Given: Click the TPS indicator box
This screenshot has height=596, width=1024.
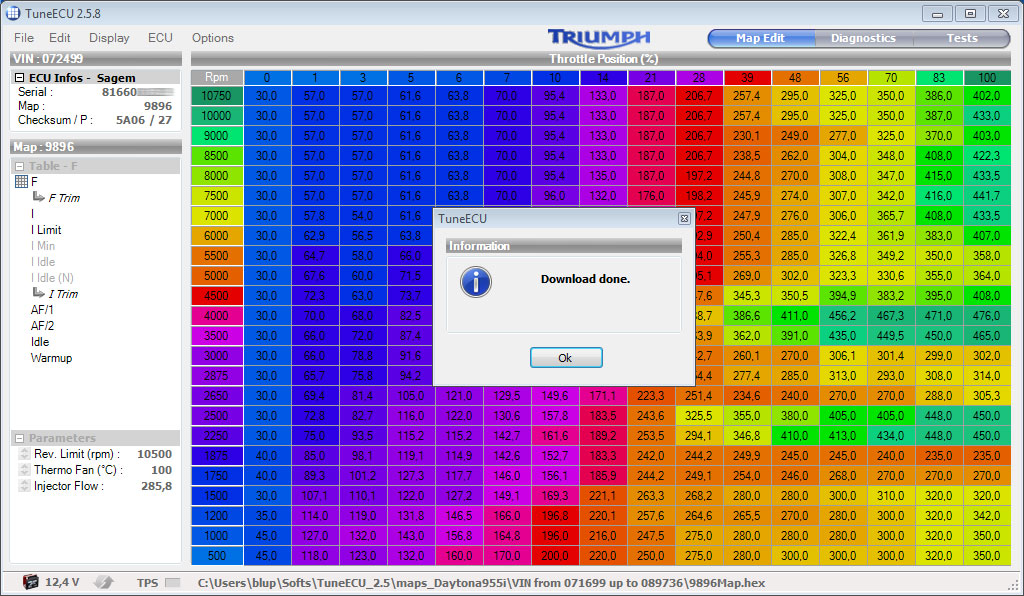Looking at the screenshot, I should 172,582.
